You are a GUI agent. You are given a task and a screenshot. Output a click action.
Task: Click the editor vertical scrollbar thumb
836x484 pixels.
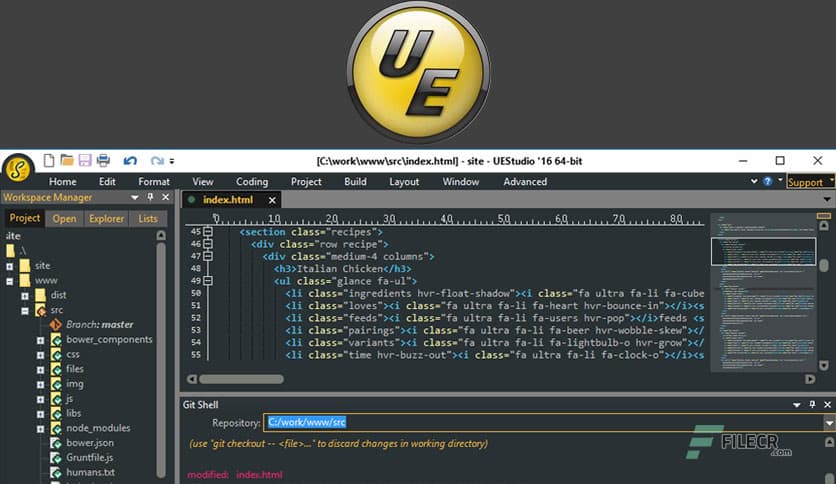click(x=824, y=265)
